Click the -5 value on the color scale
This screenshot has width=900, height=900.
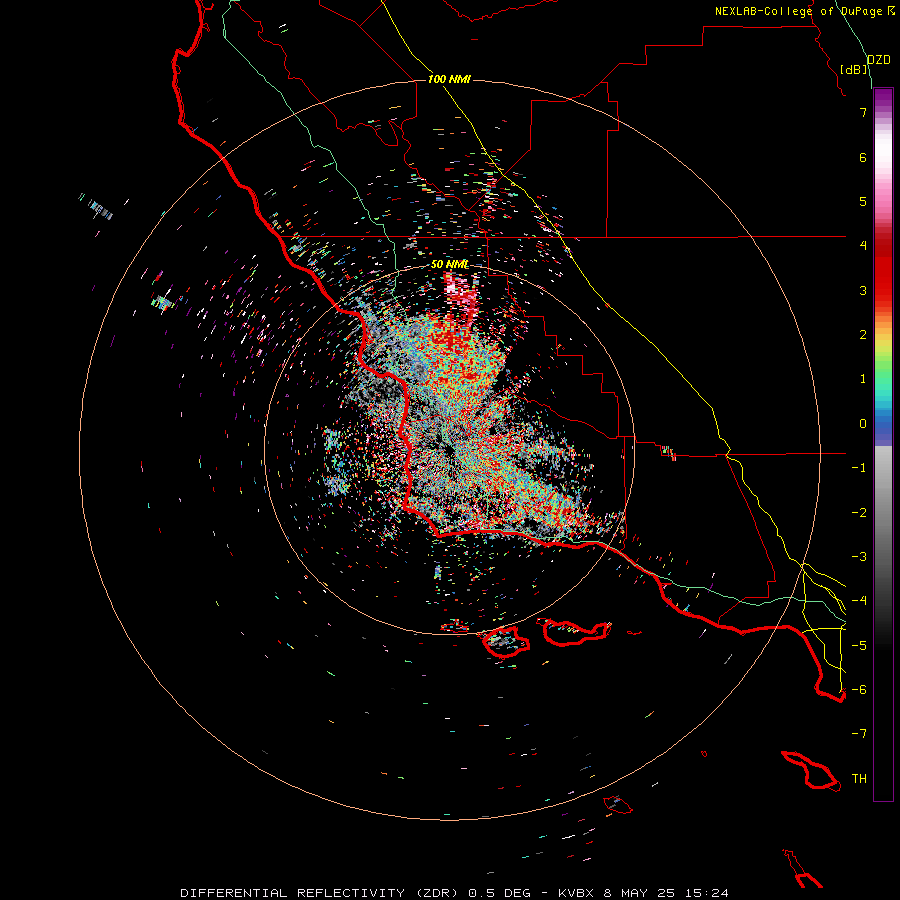point(859,645)
